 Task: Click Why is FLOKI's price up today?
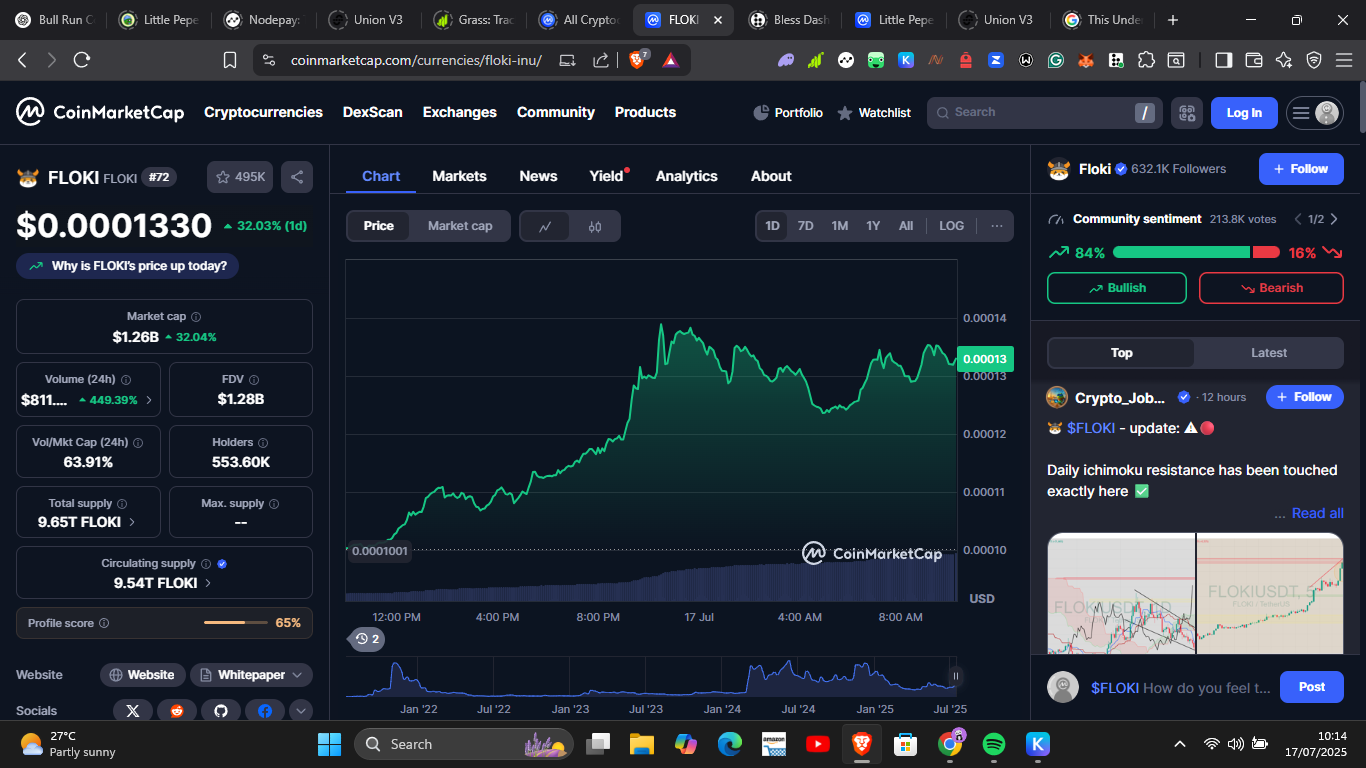(x=127, y=266)
